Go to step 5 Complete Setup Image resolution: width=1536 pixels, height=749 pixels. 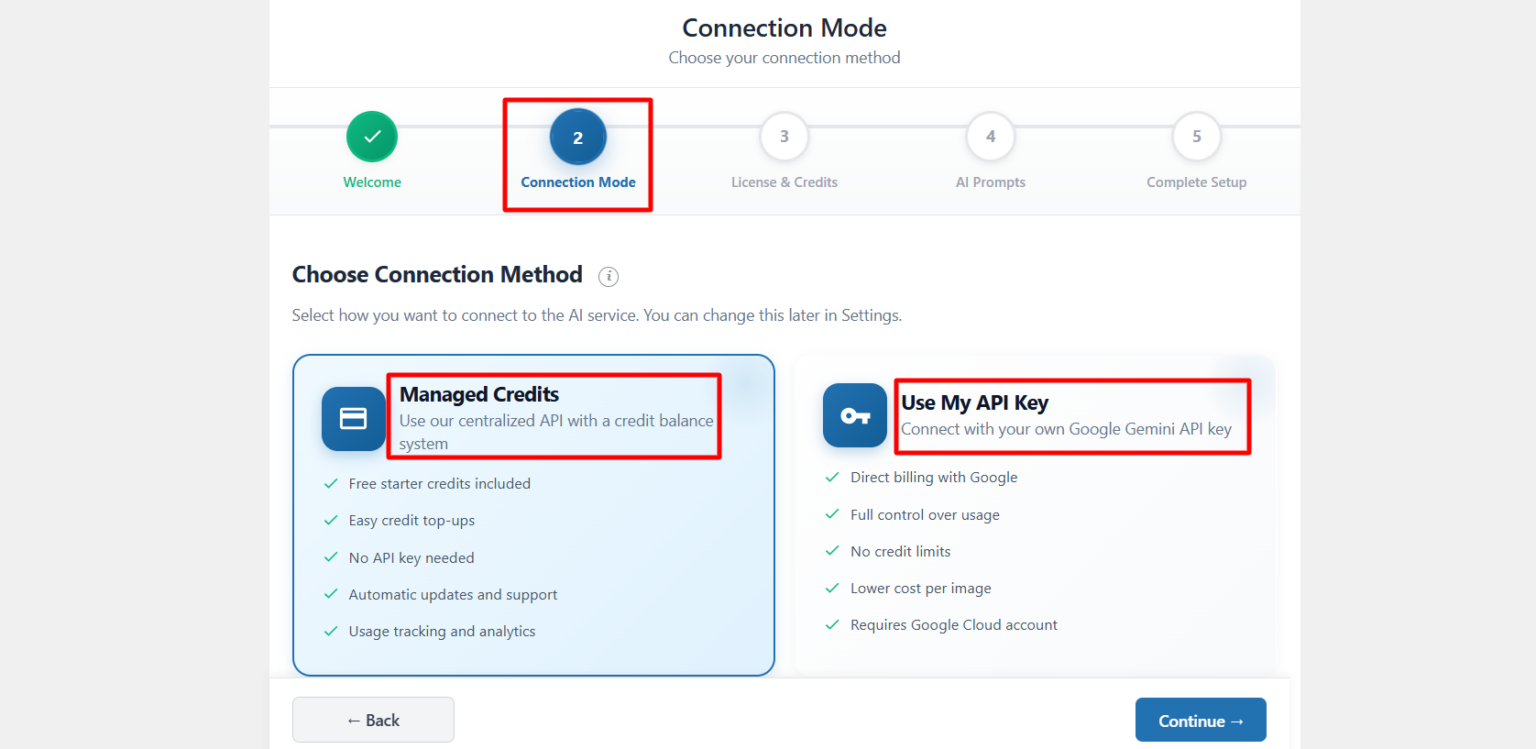click(1196, 137)
